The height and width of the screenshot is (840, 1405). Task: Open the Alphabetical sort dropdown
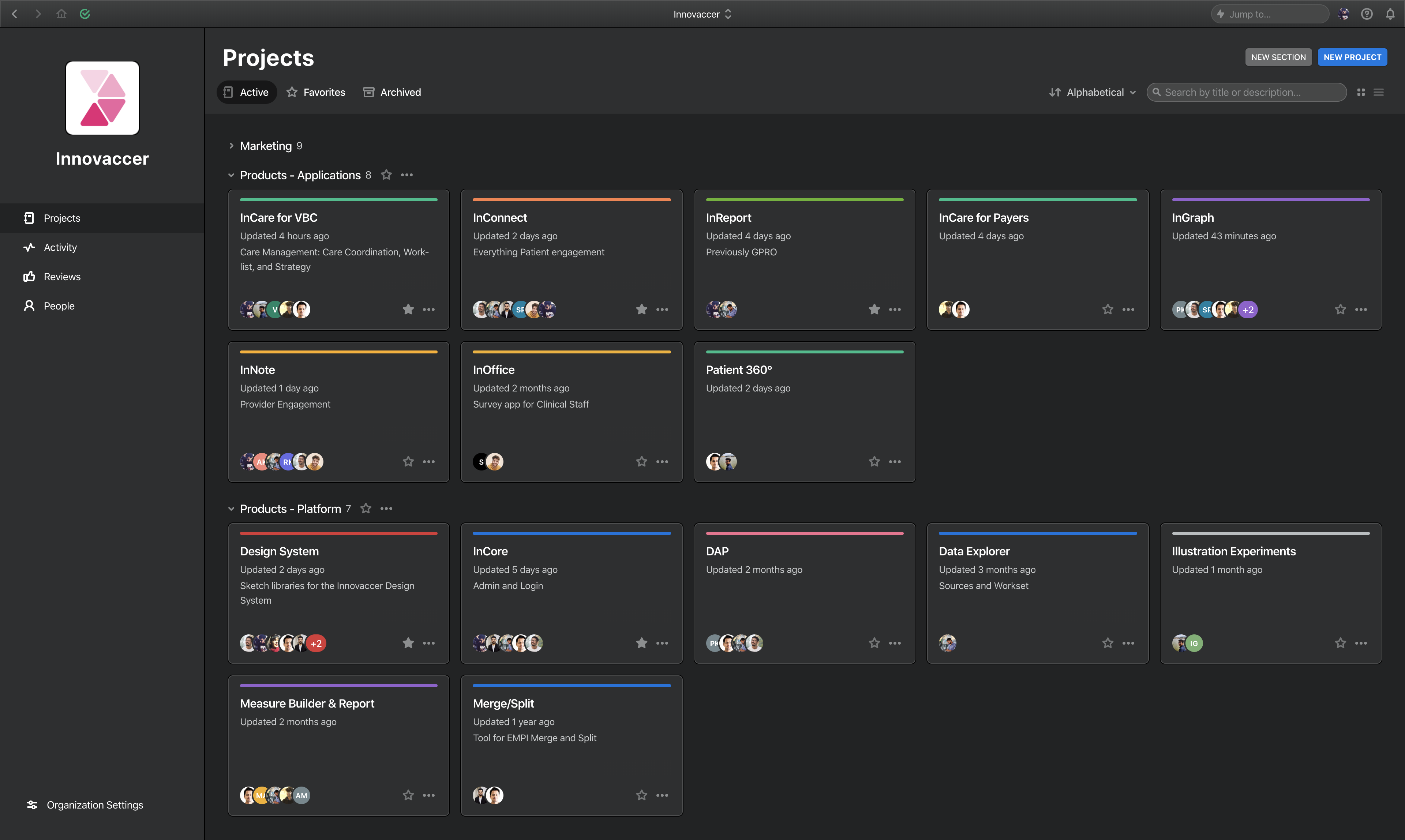point(1093,92)
